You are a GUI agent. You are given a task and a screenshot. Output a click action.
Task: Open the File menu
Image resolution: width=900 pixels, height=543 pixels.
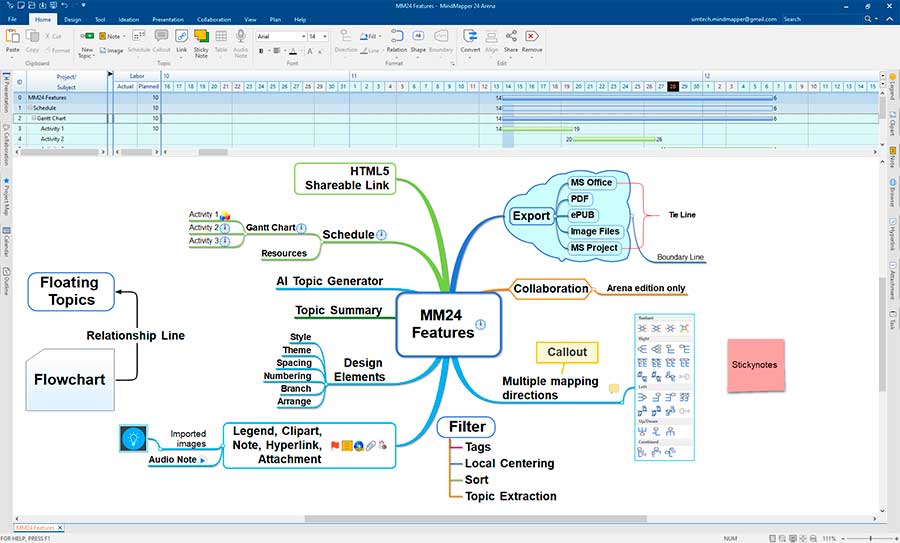(x=12, y=19)
